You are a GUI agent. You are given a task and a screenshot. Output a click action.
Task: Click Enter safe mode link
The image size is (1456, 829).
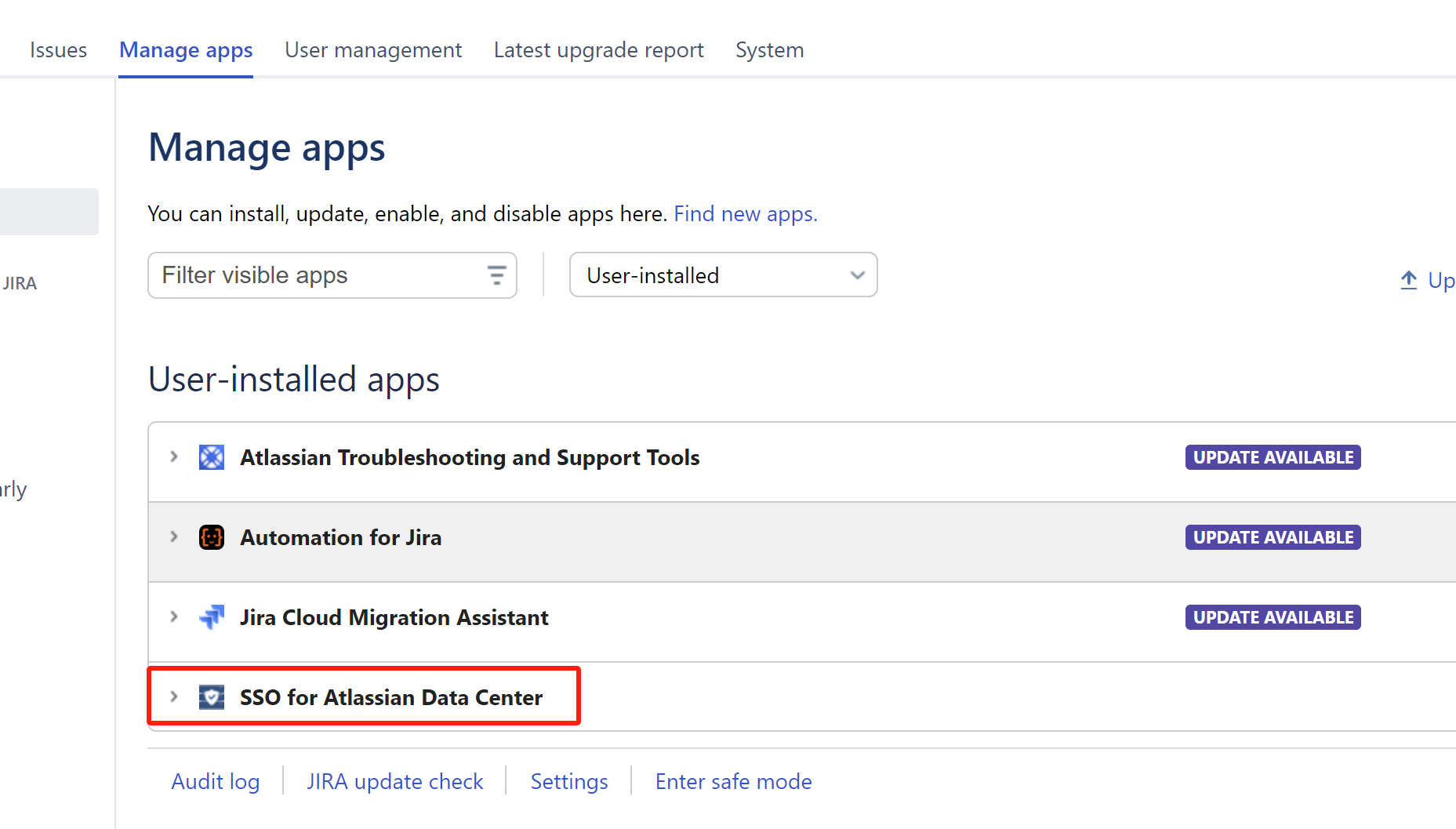(733, 781)
